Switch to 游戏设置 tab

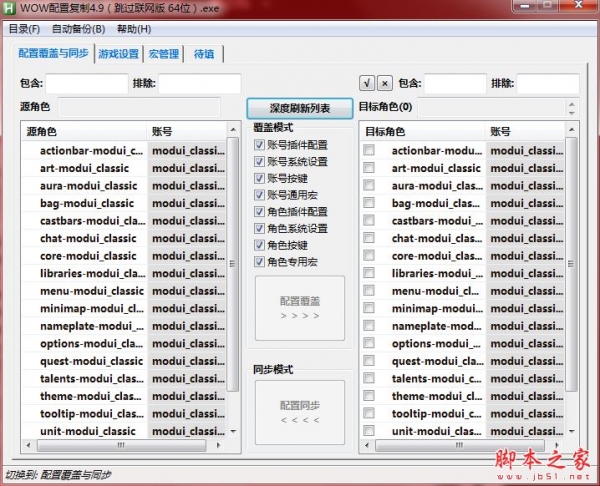tap(119, 54)
